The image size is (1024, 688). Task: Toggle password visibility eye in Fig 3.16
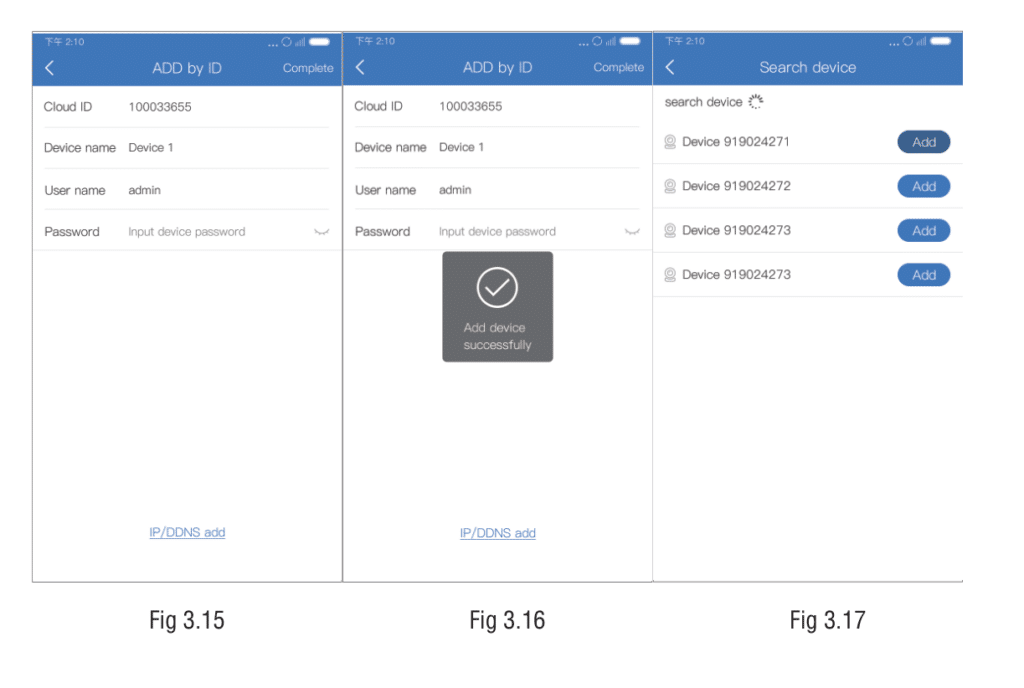click(x=632, y=232)
